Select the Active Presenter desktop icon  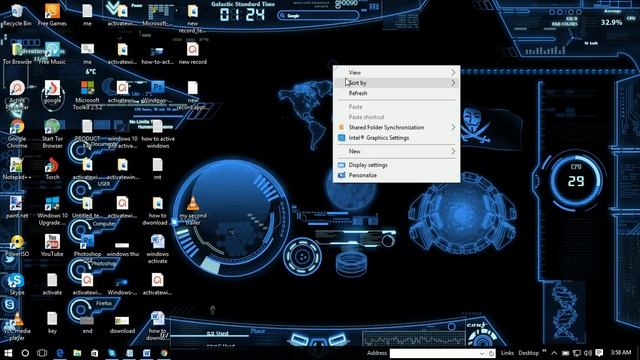click(x=17, y=95)
